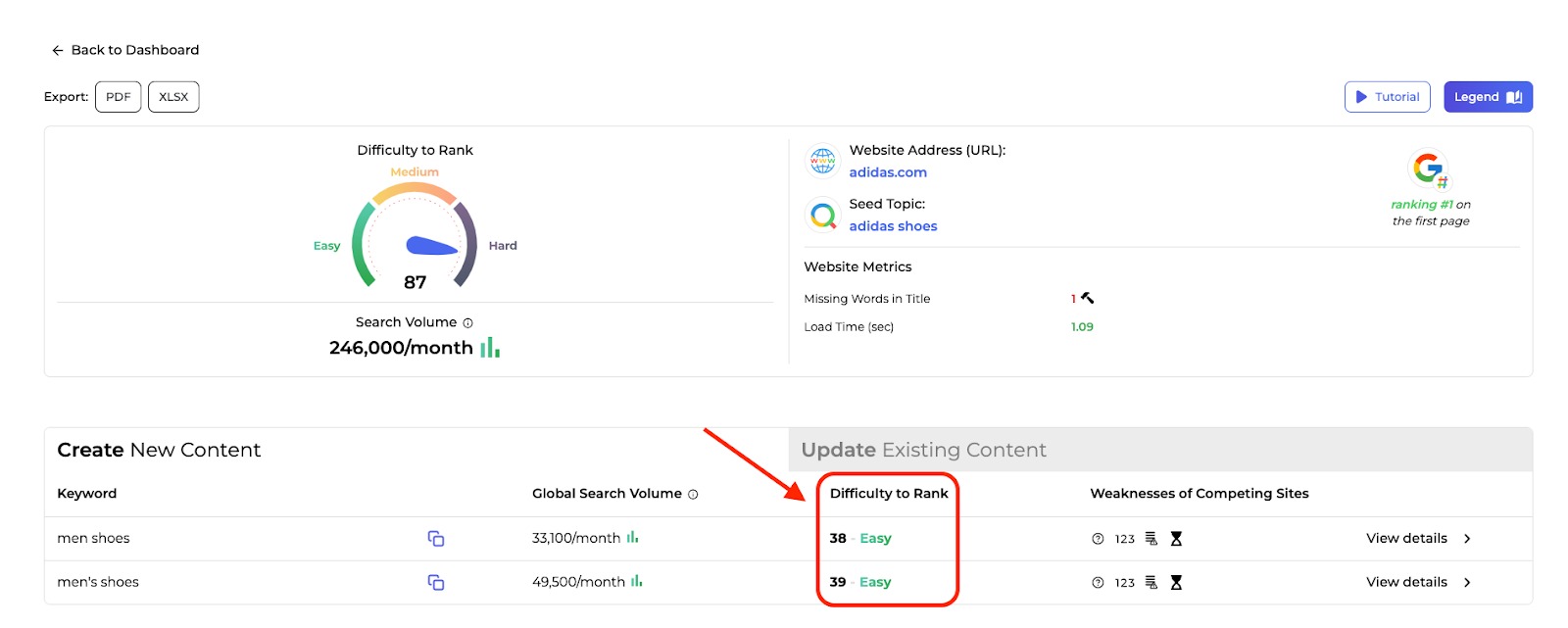Click bar chart icon beside 49,500/month

637,581
